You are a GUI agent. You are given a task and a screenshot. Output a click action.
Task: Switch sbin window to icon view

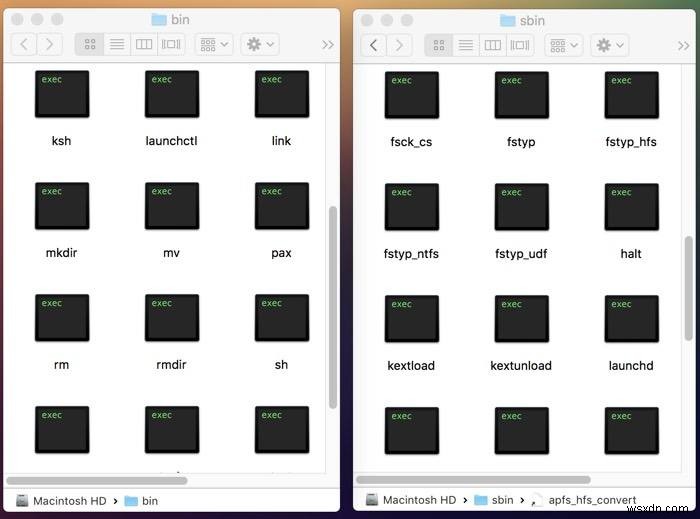pos(439,45)
